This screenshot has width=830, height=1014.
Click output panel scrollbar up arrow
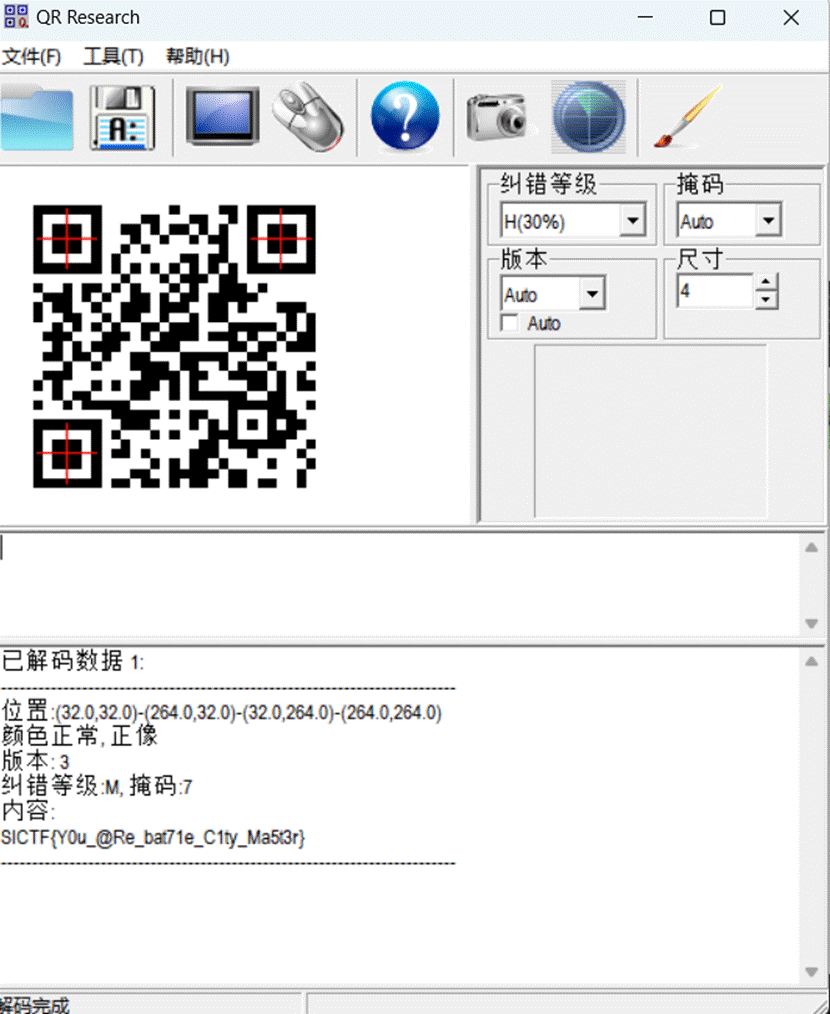(811, 661)
